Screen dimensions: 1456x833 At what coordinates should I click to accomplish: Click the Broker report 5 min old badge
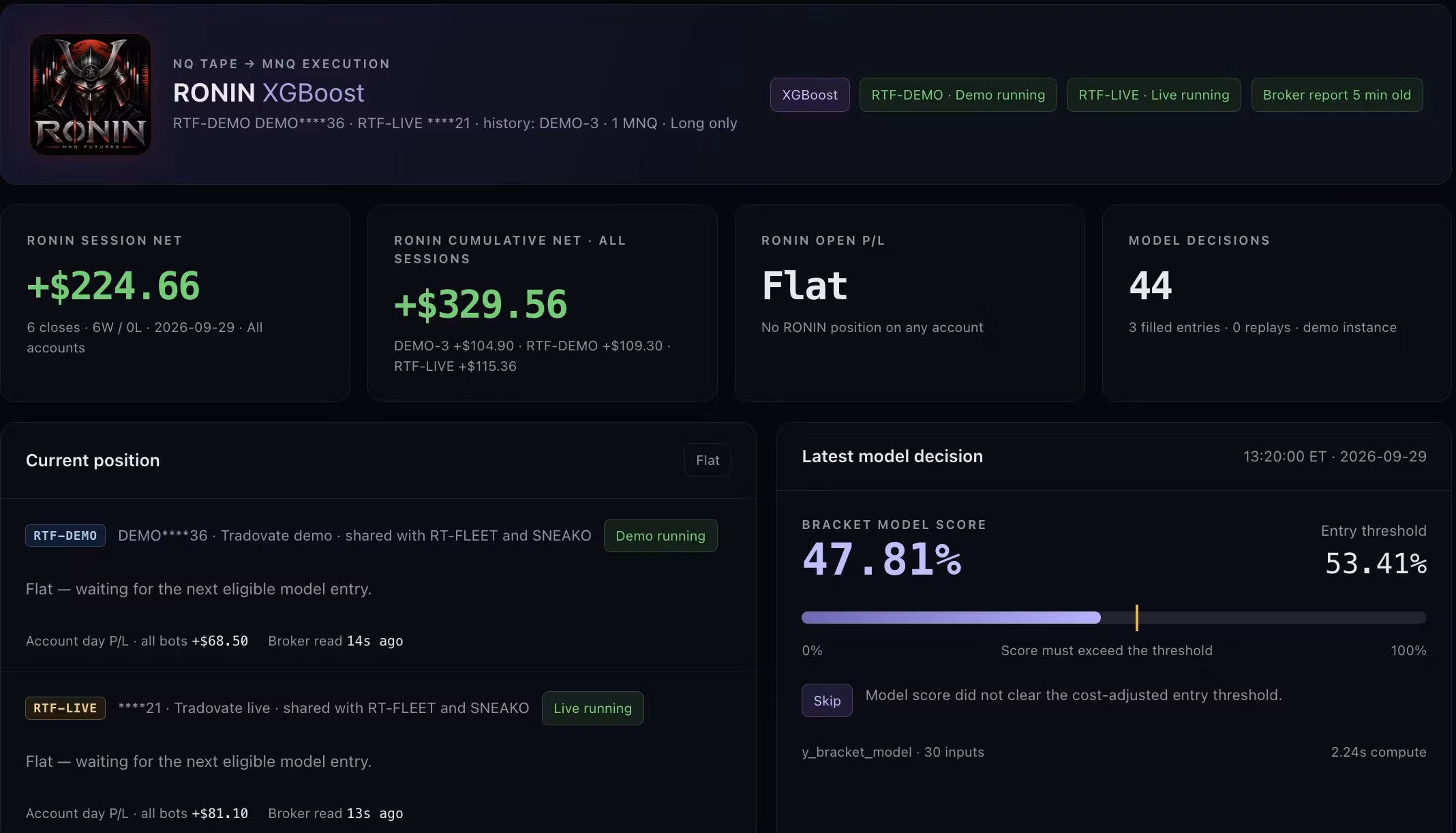coord(1337,95)
